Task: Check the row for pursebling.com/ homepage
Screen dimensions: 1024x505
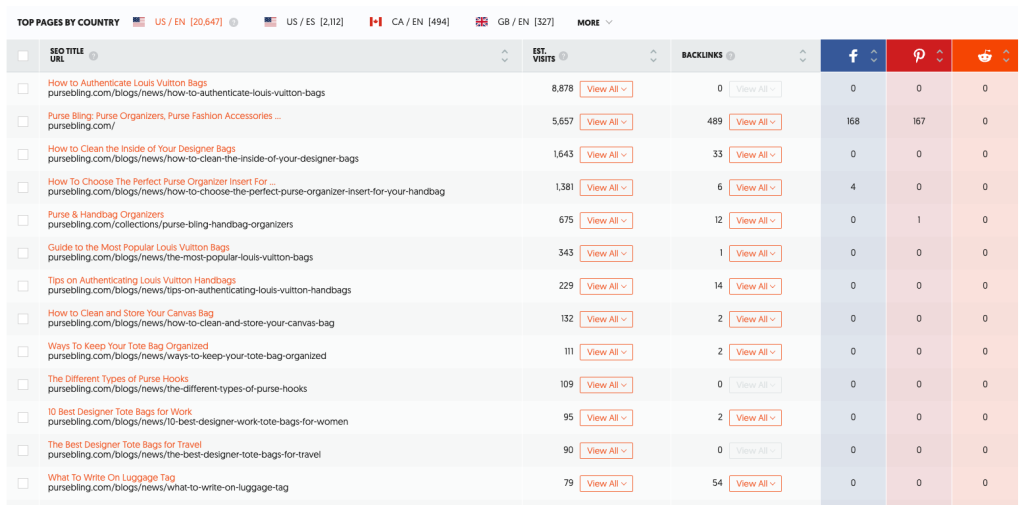Action: pyautogui.click(x=23, y=122)
